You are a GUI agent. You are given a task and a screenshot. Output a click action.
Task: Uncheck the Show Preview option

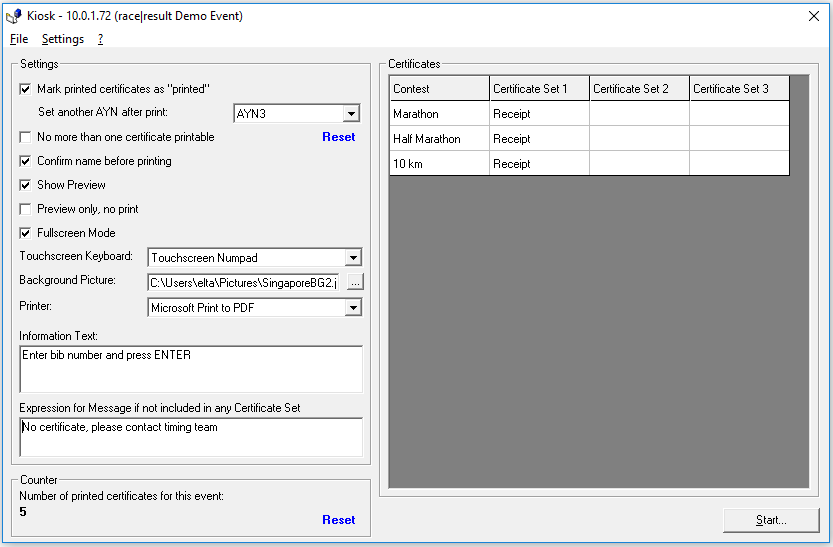(x=25, y=185)
